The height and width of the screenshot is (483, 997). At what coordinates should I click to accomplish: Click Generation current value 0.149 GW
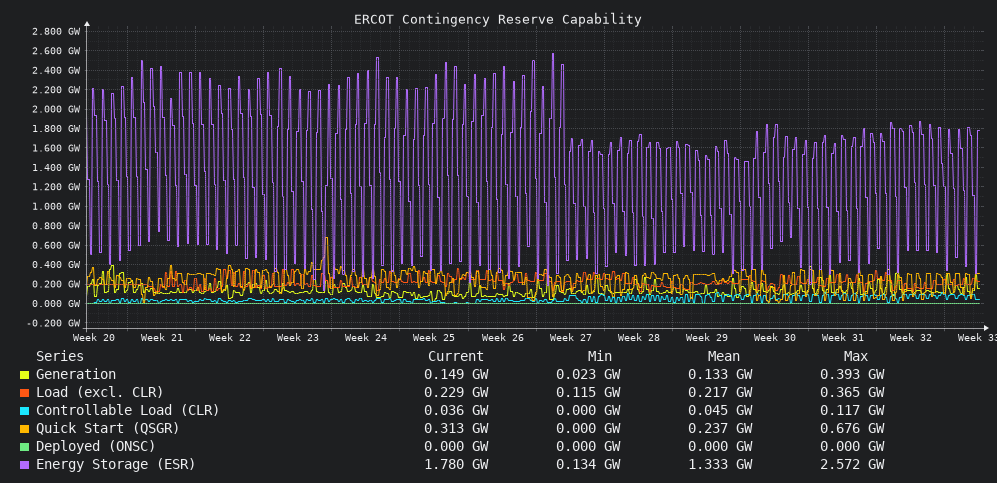pyautogui.click(x=456, y=374)
